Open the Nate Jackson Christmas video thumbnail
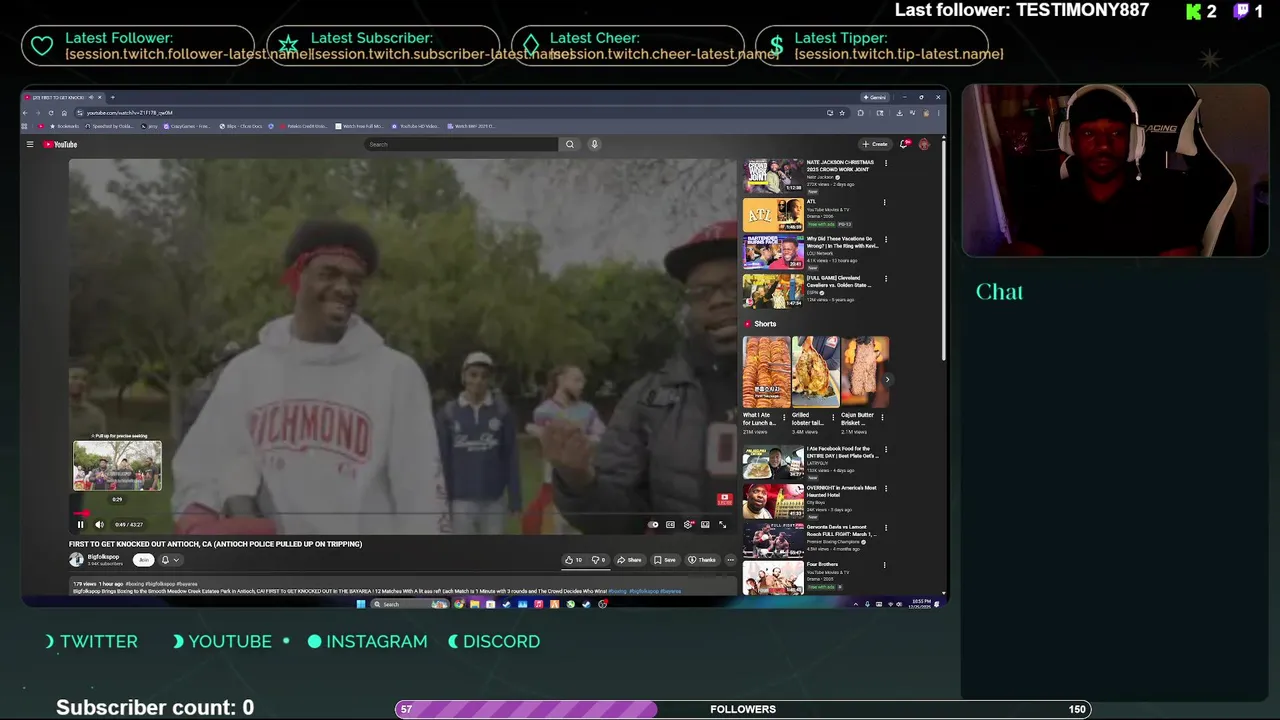The height and width of the screenshot is (720, 1280). pos(772,175)
